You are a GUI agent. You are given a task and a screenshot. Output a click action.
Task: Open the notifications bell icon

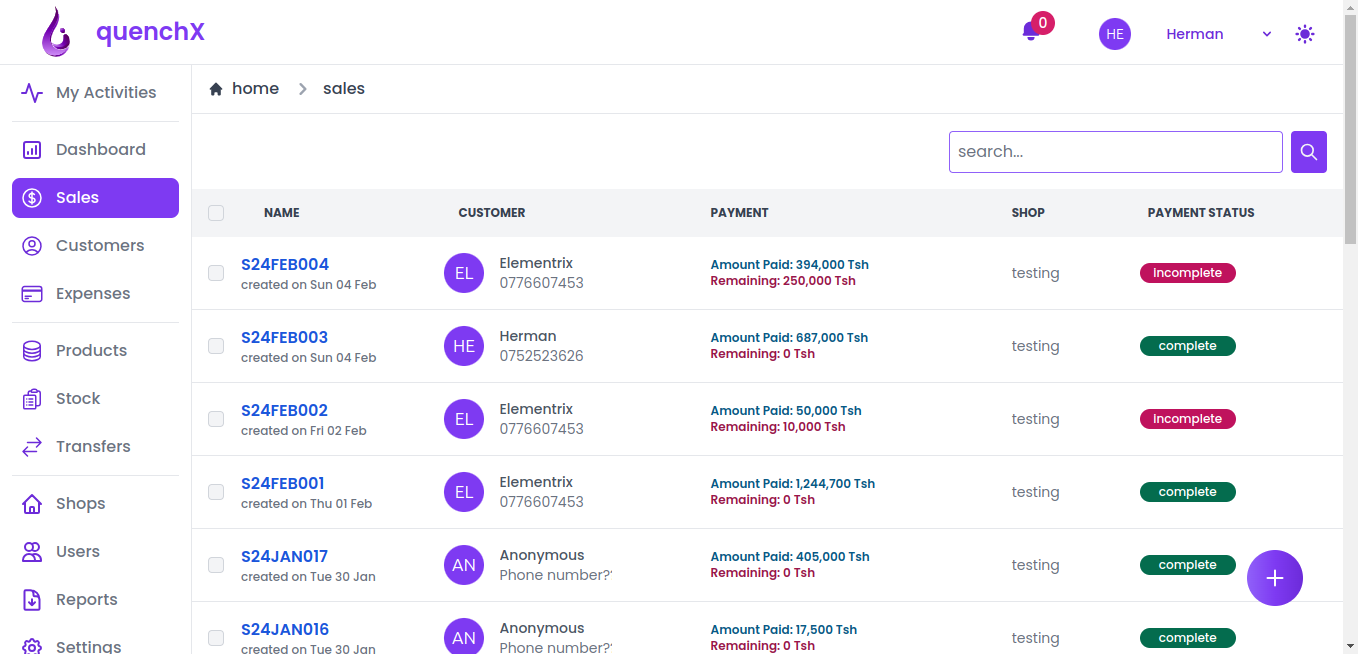point(1031,32)
